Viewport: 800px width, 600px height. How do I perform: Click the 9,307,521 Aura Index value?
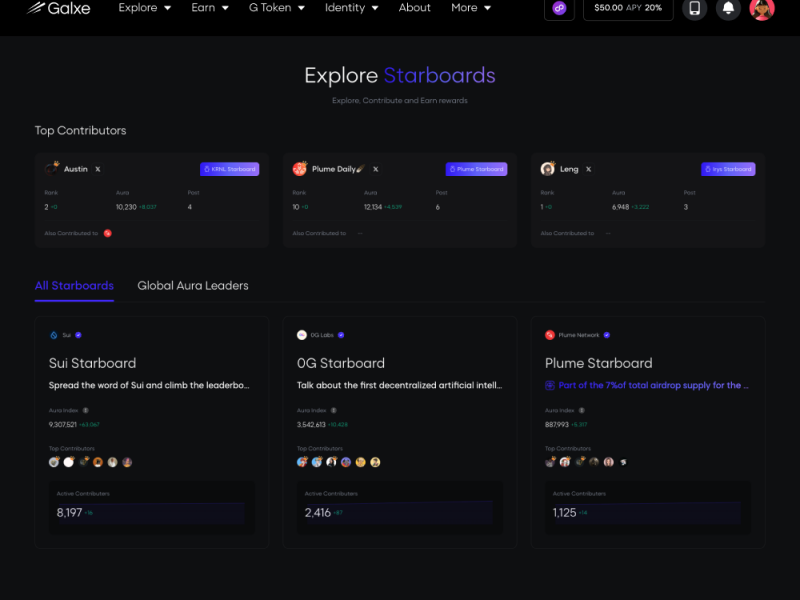click(63, 424)
